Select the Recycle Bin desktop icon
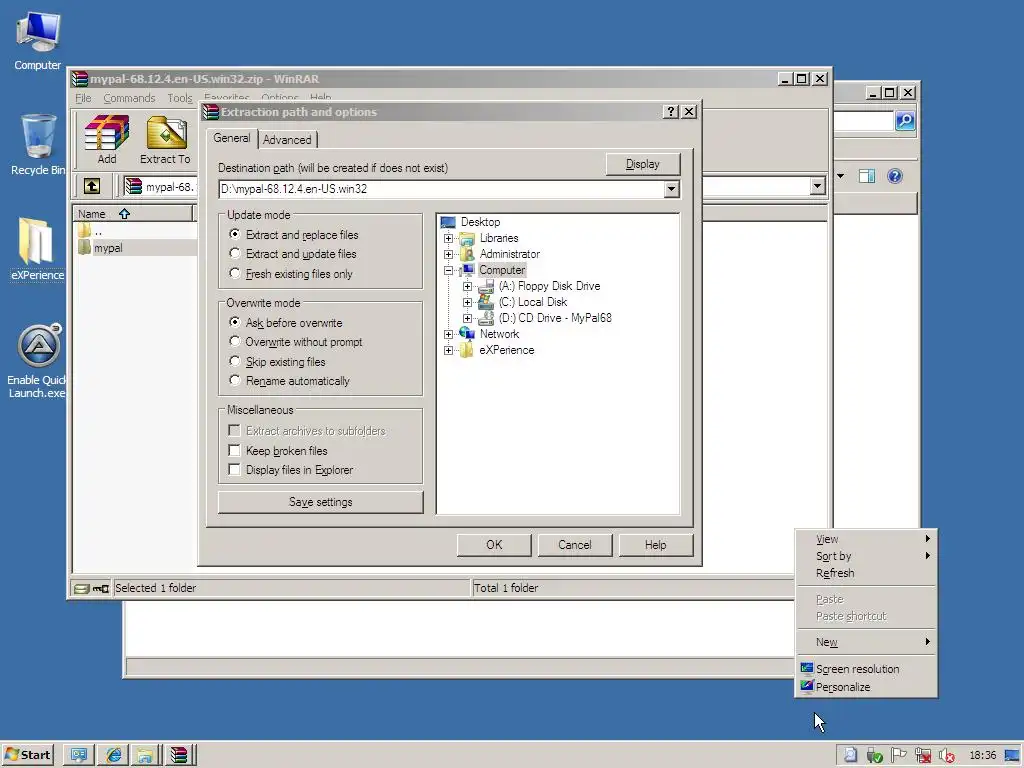 pyautogui.click(x=37, y=144)
